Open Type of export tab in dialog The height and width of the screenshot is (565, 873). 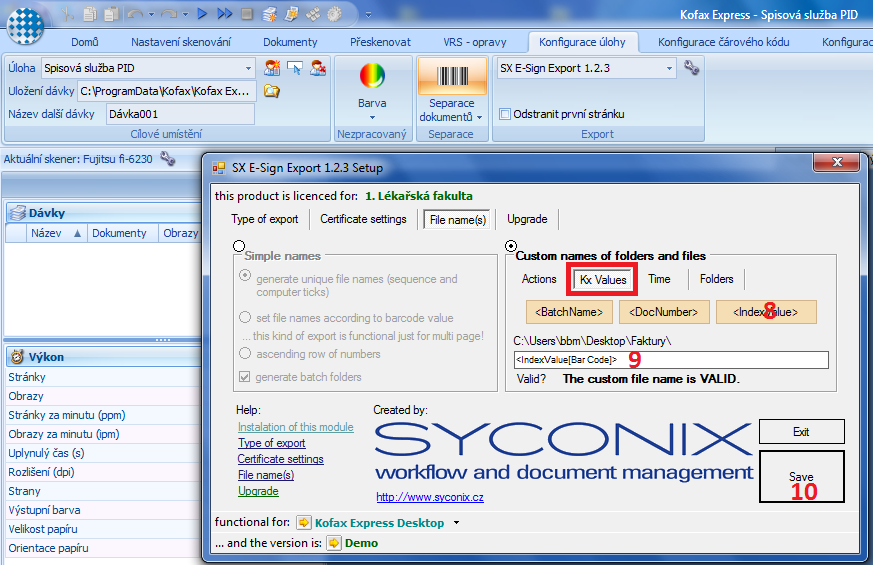tap(265, 219)
